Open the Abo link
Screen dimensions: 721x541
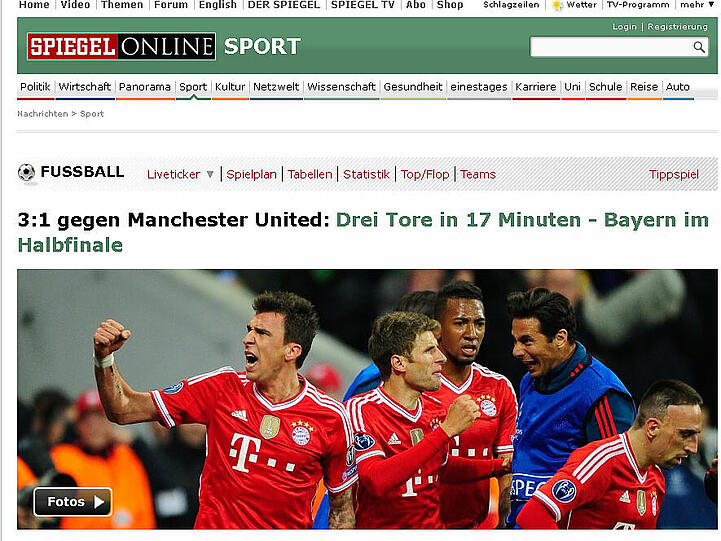click(x=416, y=5)
